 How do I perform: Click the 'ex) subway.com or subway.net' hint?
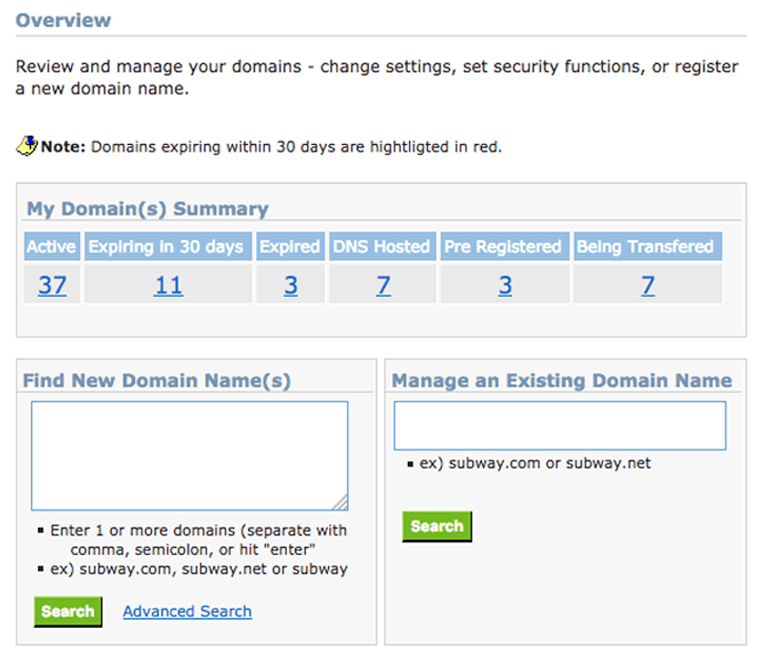pos(535,463)
